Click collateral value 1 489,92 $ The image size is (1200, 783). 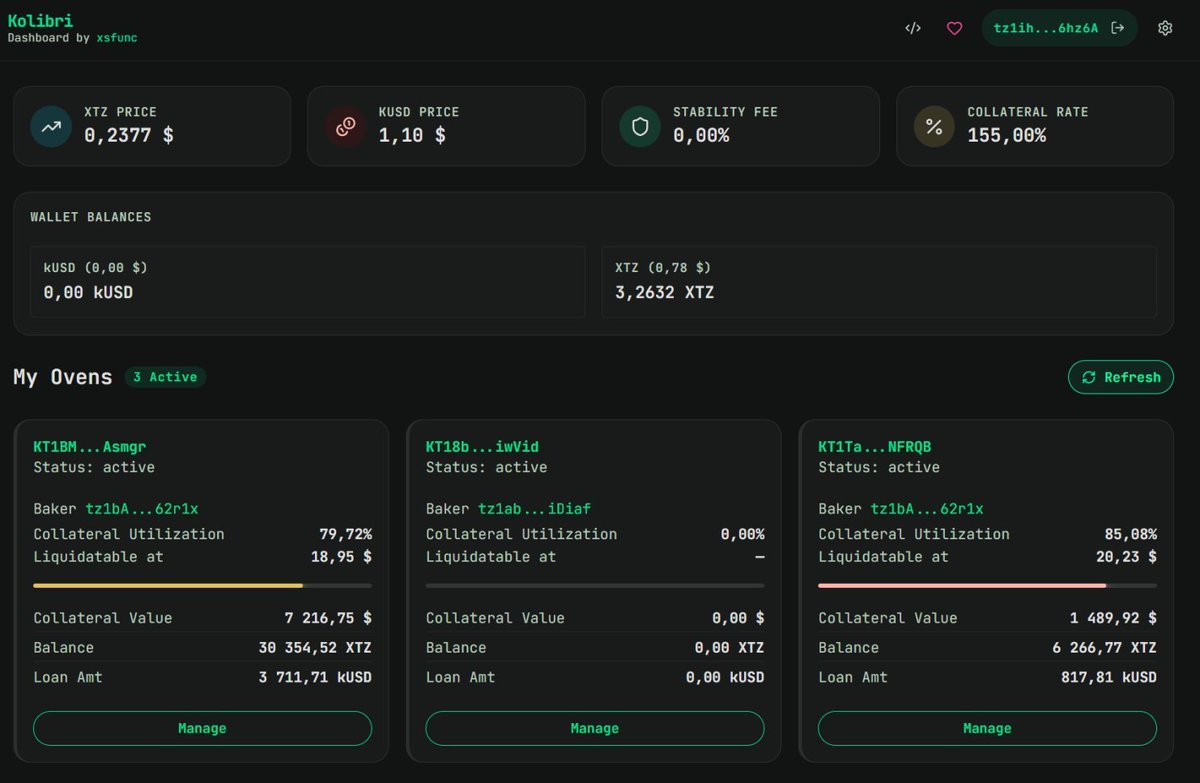(1113, 618)
